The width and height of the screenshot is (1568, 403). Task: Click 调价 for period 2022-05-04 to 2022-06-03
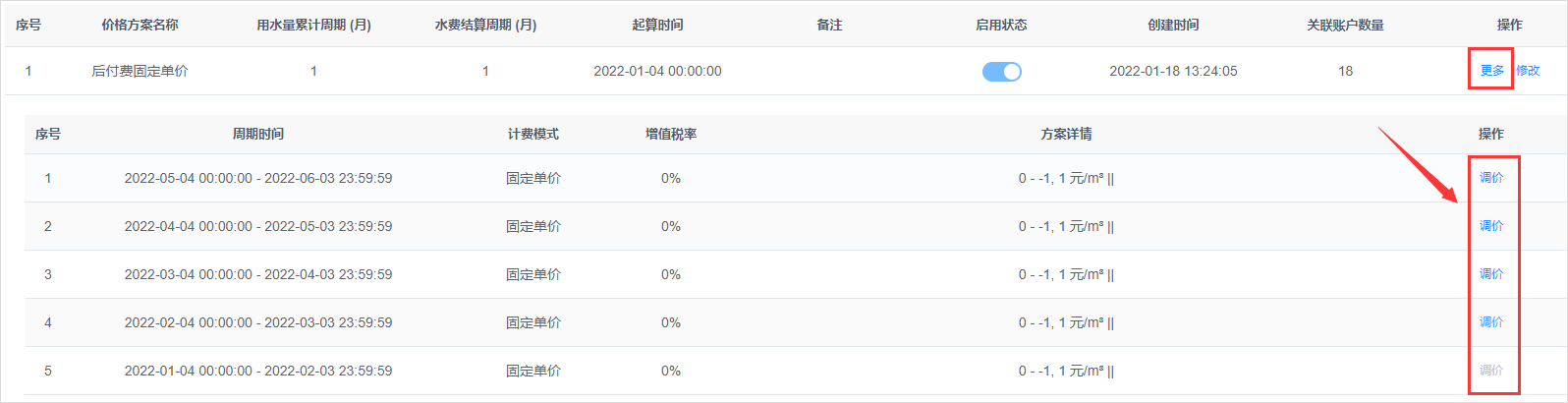click(x=1491, y=178)
